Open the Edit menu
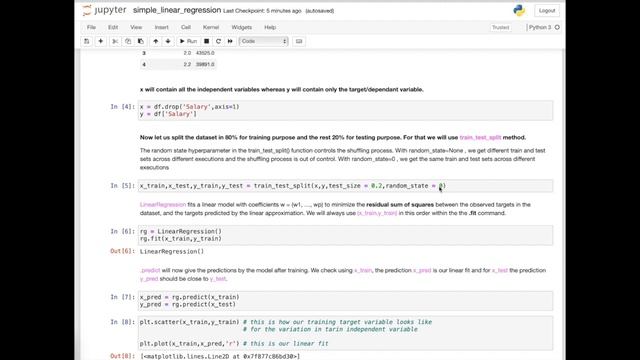This screenshot has width=640, height=360. coord(113,27)
